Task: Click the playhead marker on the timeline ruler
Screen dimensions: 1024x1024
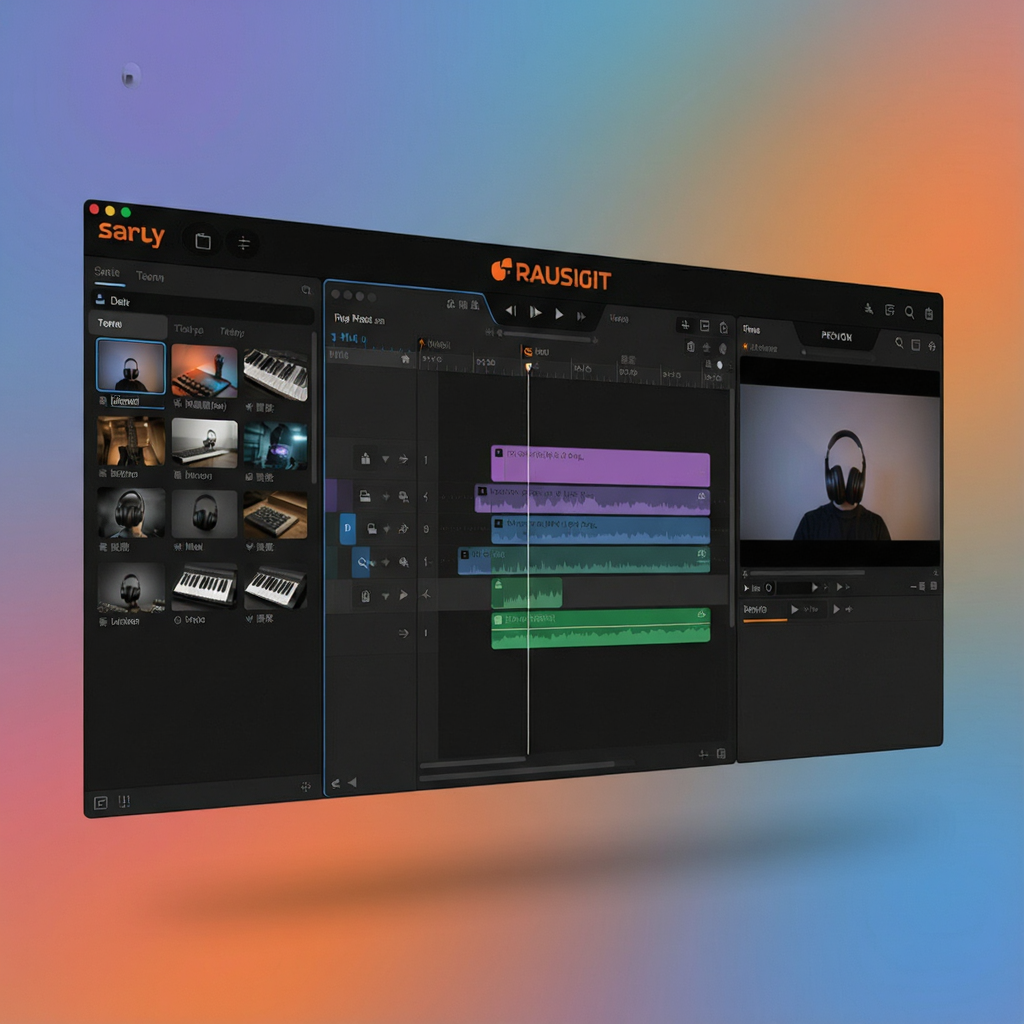Action: (x=528, y=367)
